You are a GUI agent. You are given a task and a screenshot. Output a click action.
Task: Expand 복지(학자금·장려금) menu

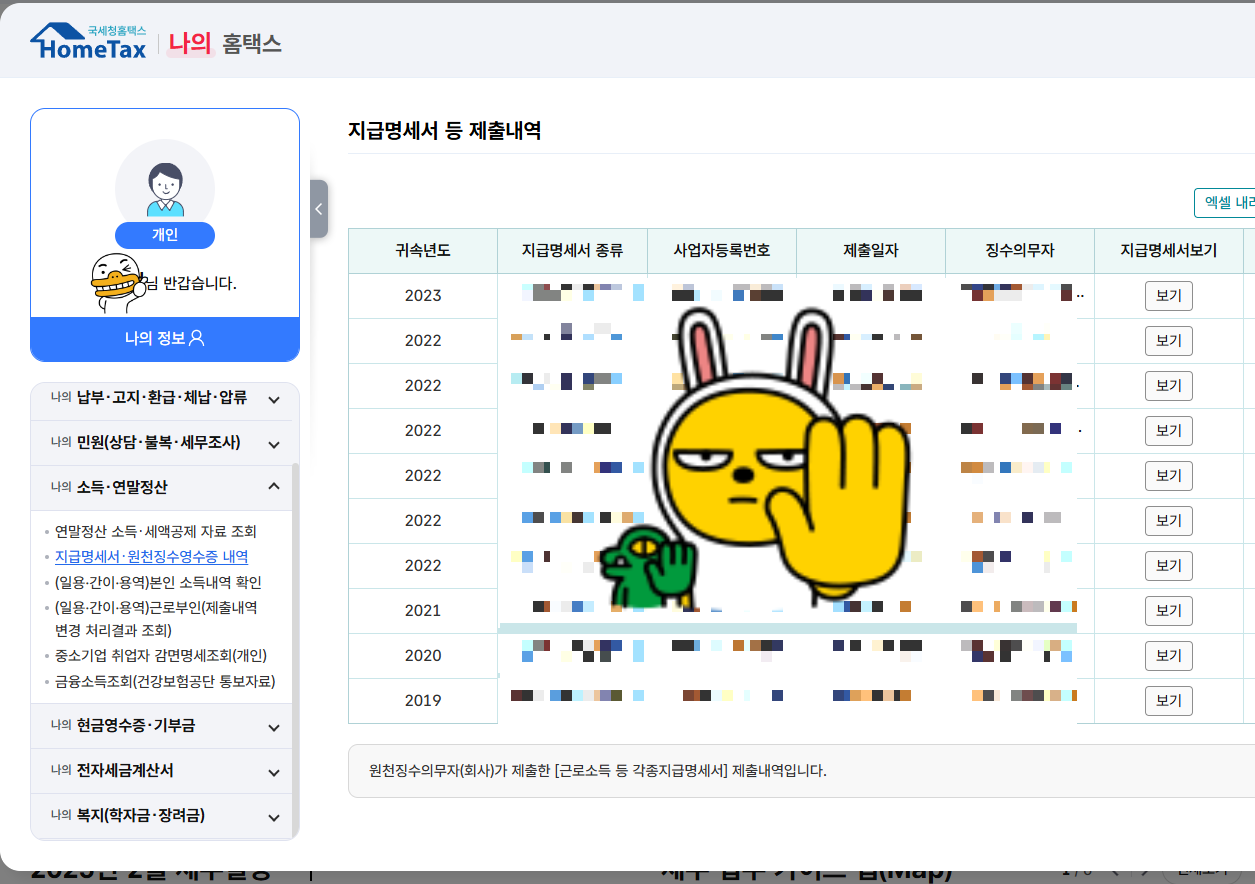pos(162,816)
